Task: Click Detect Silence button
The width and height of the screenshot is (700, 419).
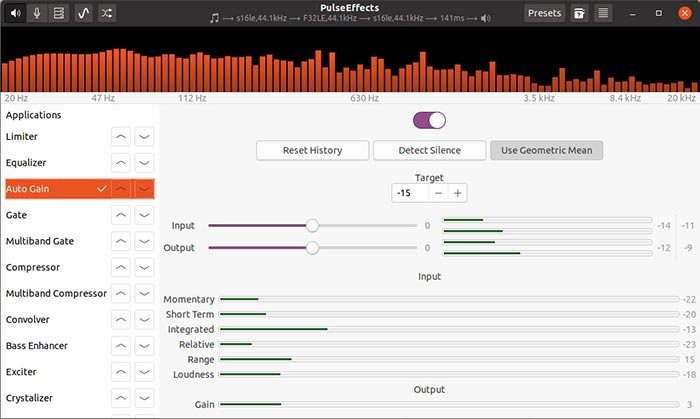Action: 429,150
